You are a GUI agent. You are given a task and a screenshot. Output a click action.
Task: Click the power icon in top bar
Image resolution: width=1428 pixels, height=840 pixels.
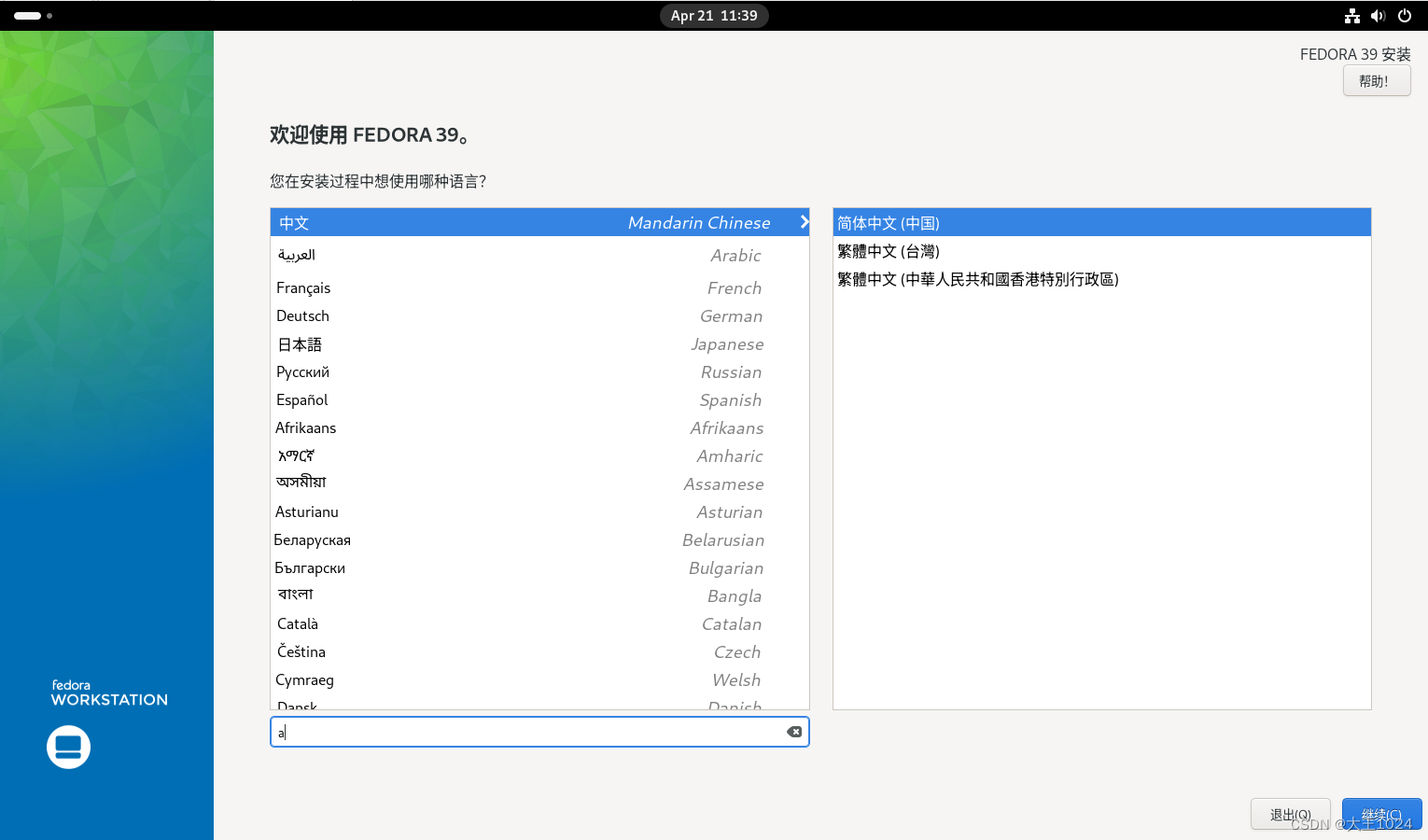click(x=1405, y=16)
